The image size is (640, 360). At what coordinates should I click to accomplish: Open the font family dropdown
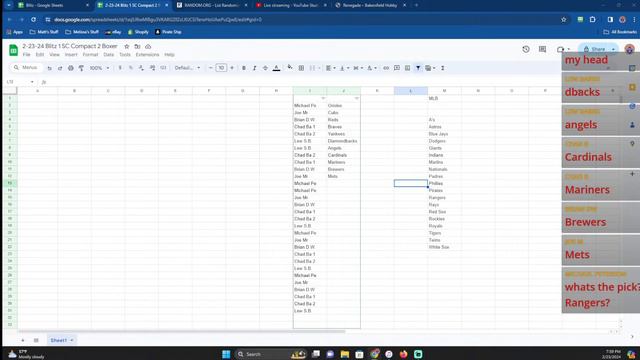(187, 68)
